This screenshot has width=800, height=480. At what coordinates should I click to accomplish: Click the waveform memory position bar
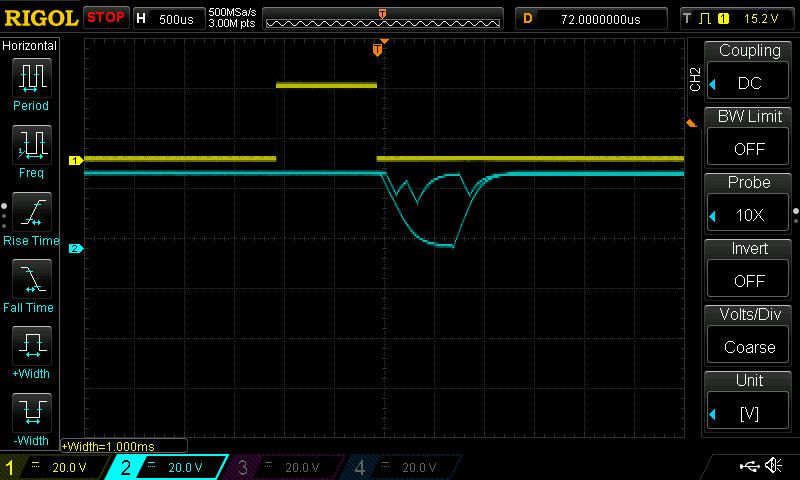(x=383, y=19)
